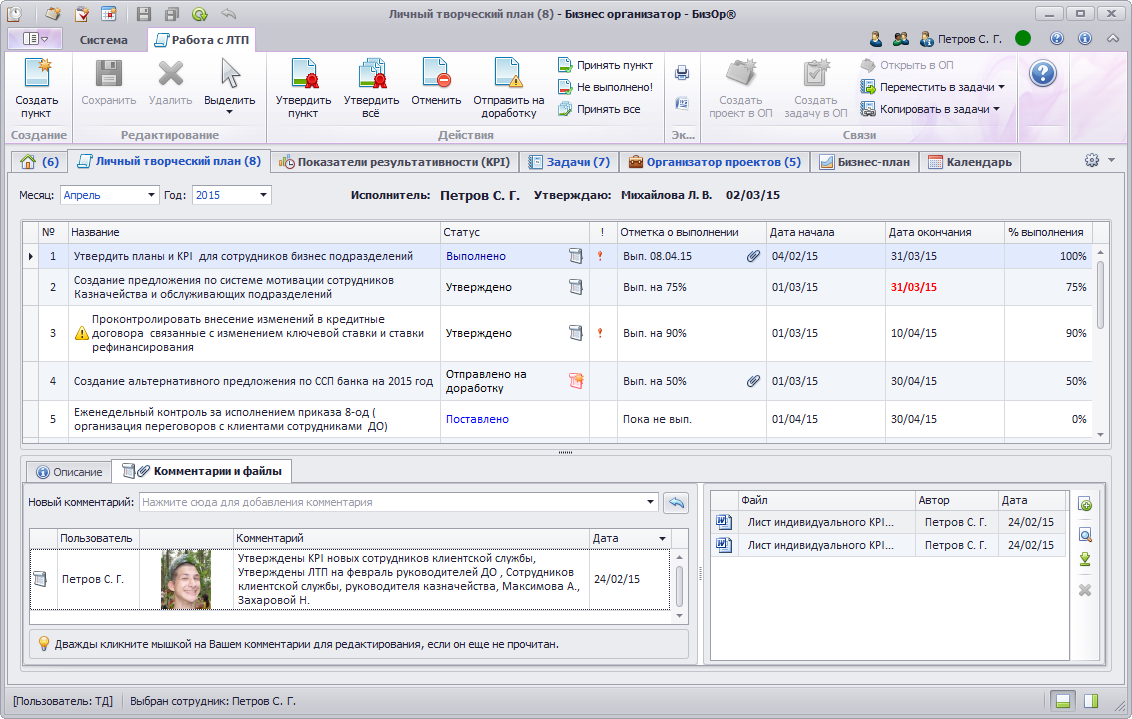Toggle the bottom panel layout button in status bar
The width and height of the screenshot is (1132, 719).
pos(1063,700)
